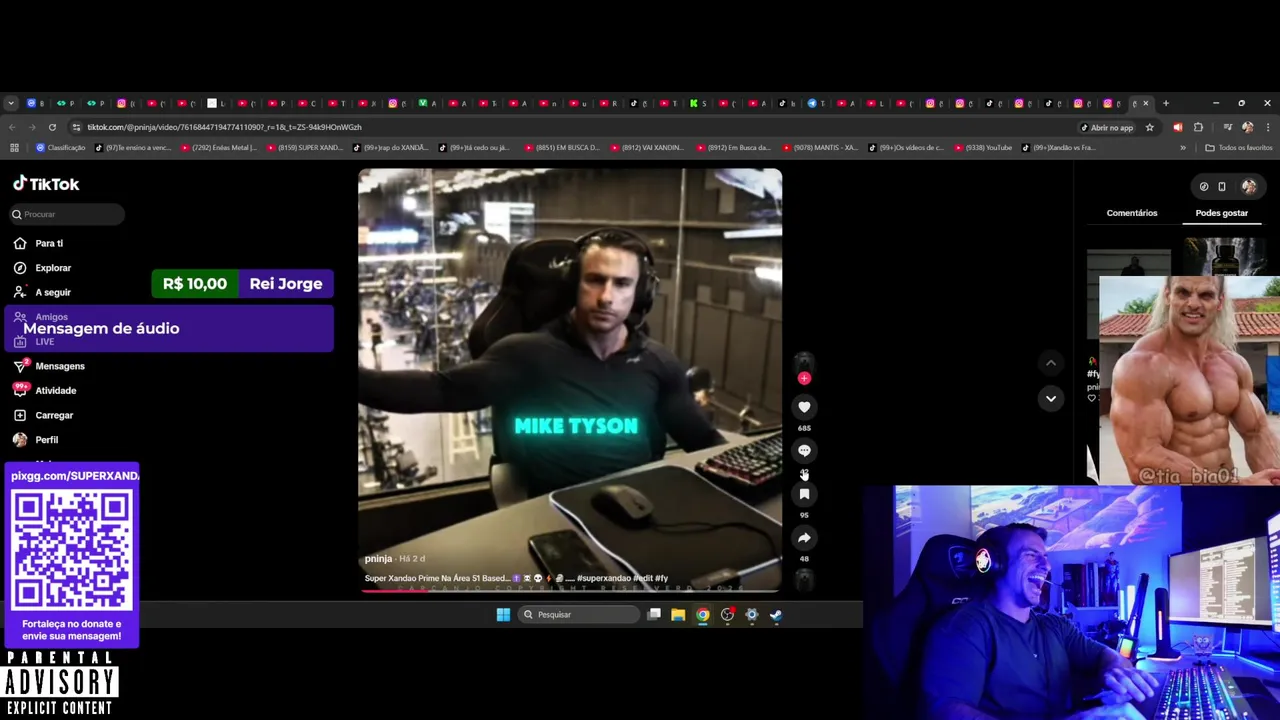The height and width of the screenshot is (720, 1280).
Task: Save video with the bookmark icon
Action: pos(804,494)
